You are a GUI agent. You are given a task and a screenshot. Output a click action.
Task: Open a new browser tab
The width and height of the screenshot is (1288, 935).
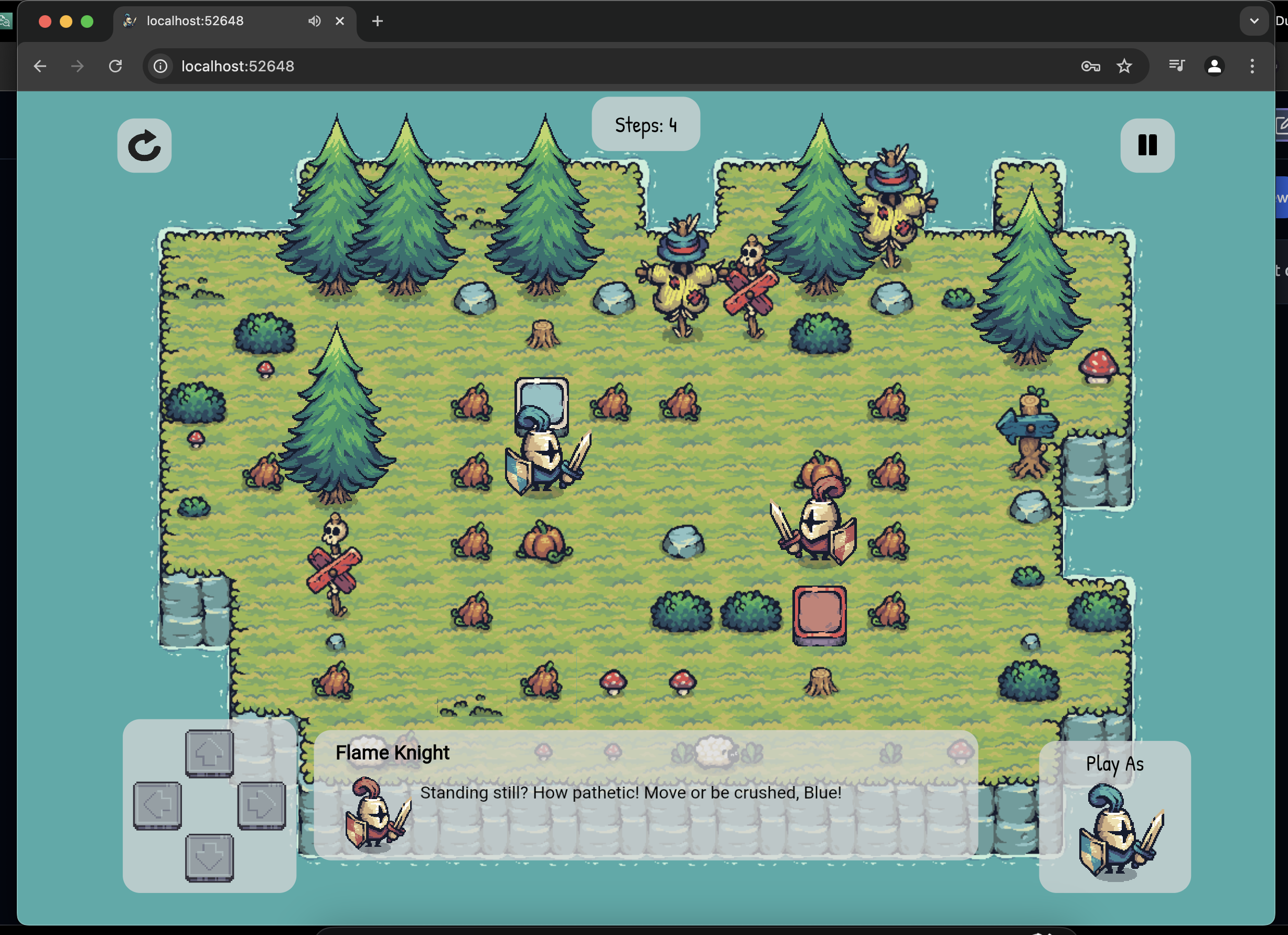[x=377, y=21]
